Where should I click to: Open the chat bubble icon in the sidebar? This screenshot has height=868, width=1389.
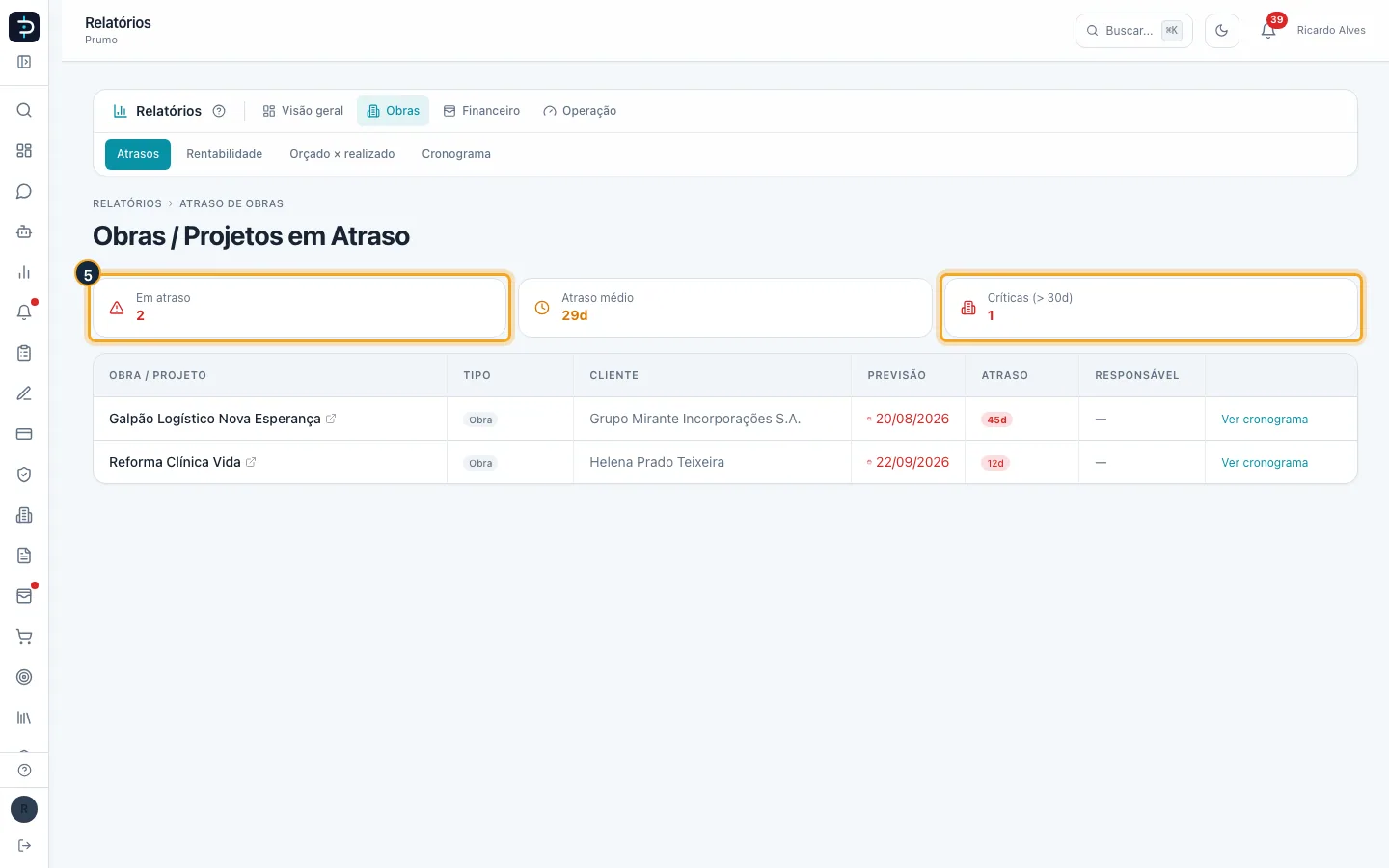coord(24,191)
